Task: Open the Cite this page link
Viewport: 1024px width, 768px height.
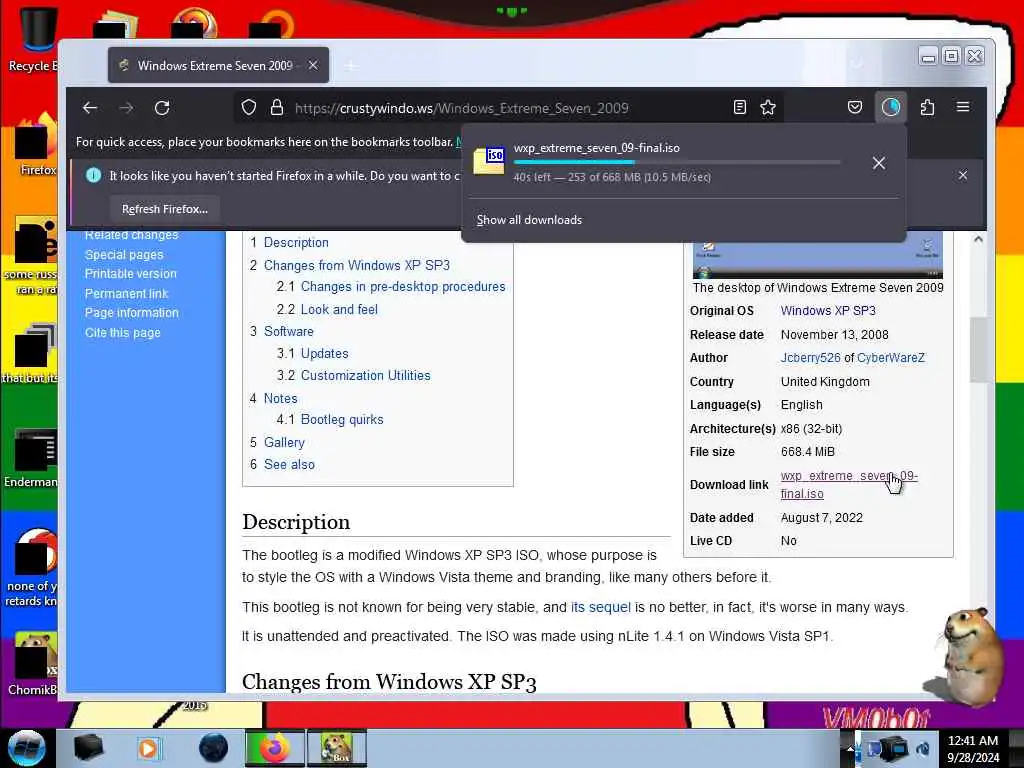Action: click(x=122, y=332)
